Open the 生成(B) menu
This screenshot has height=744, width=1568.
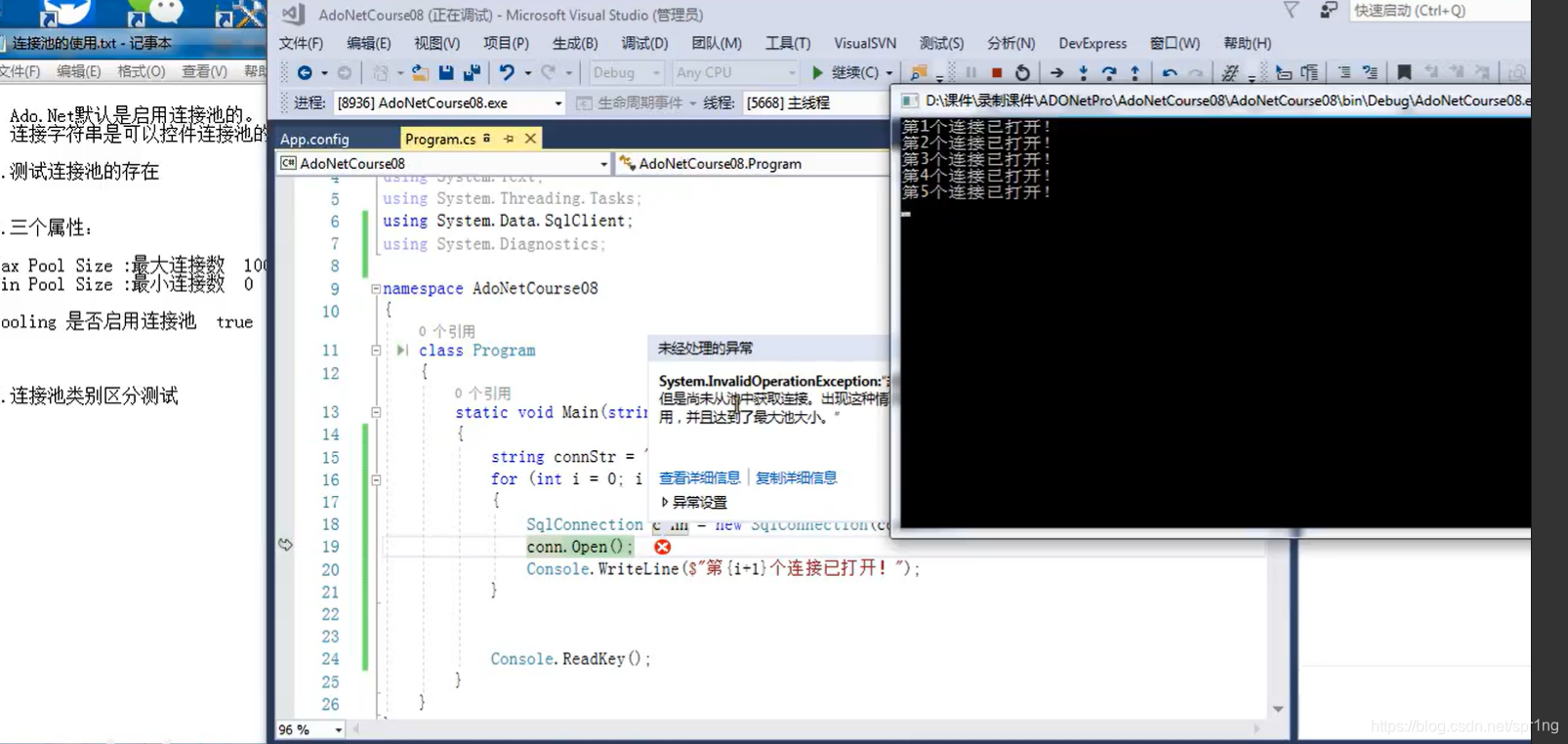575,43
